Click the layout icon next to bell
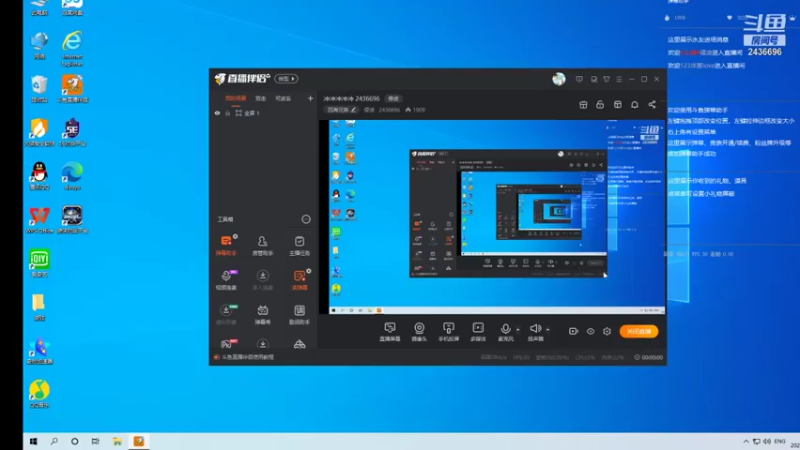800x450 pixels. pyautogui.click(x=617, y=104)
